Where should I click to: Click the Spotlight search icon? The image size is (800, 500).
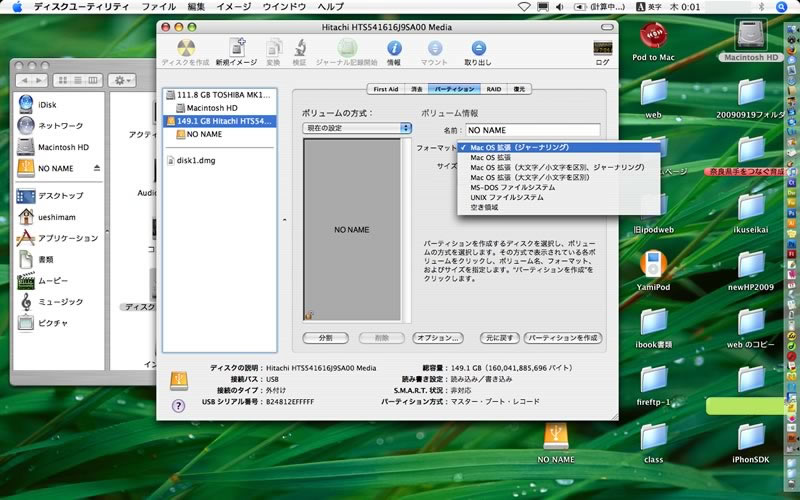coord(782,7)
